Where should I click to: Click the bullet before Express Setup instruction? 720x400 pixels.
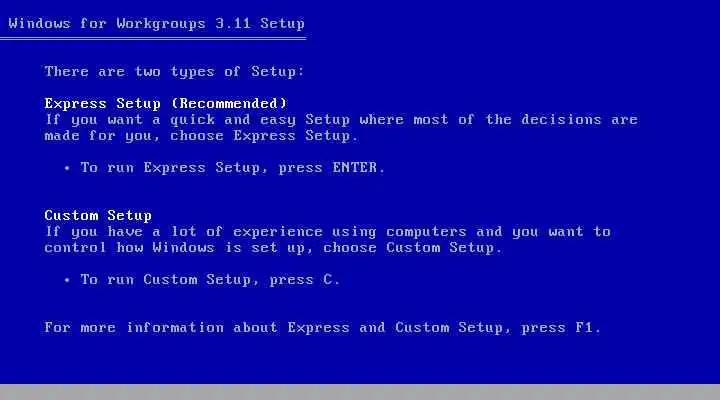point(67,168)
